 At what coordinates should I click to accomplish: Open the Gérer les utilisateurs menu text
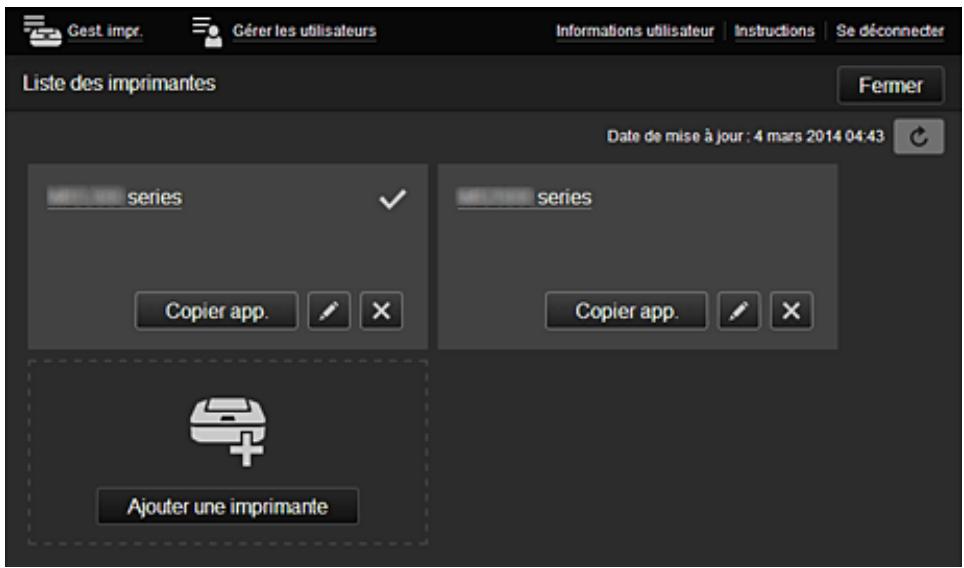304,31
